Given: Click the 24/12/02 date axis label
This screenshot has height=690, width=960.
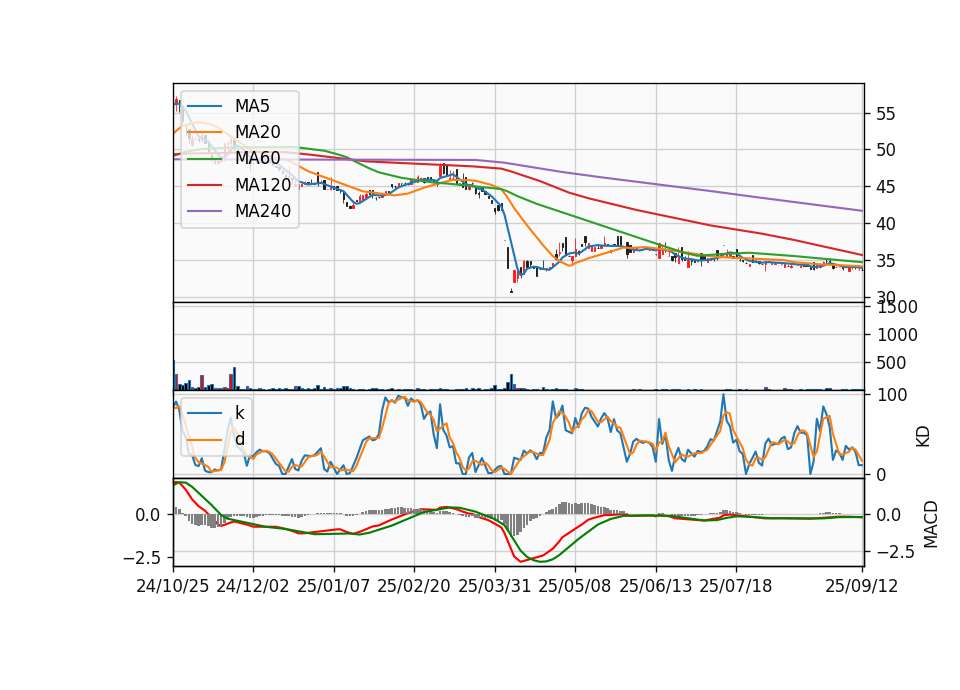Looking at the screenshot, I should tap(253, 586).
